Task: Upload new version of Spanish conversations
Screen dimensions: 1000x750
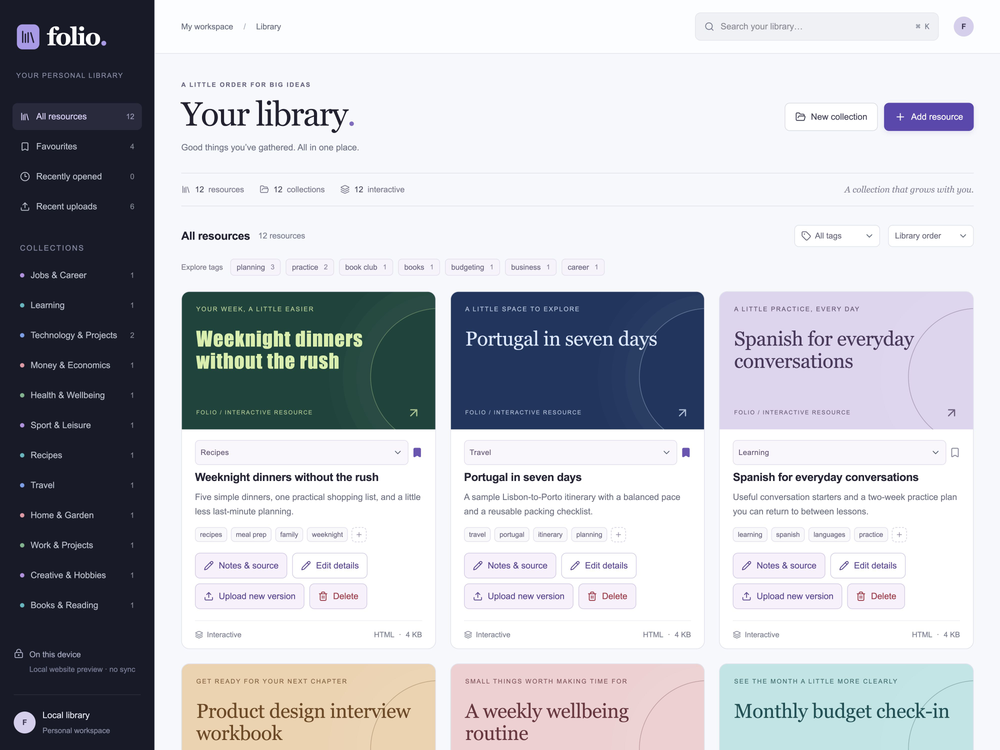Action: tap(787, 596)
